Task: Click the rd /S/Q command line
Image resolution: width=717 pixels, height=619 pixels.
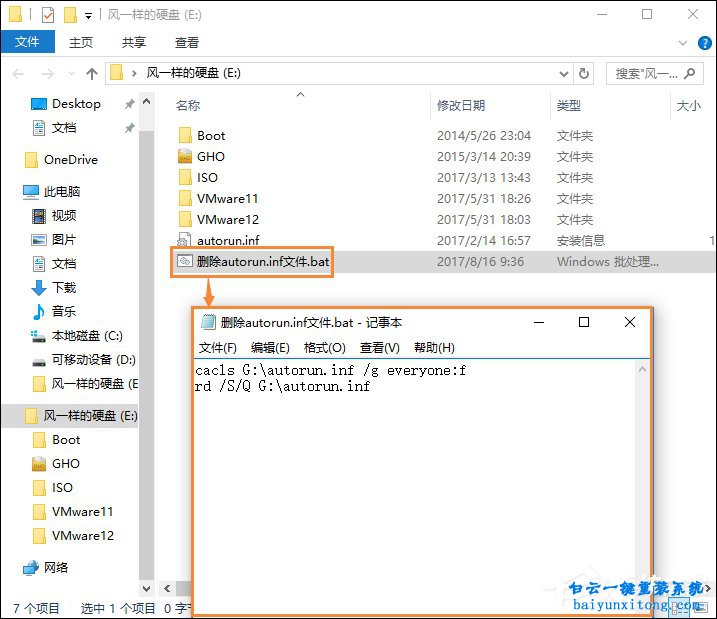Action: [282, 386]
